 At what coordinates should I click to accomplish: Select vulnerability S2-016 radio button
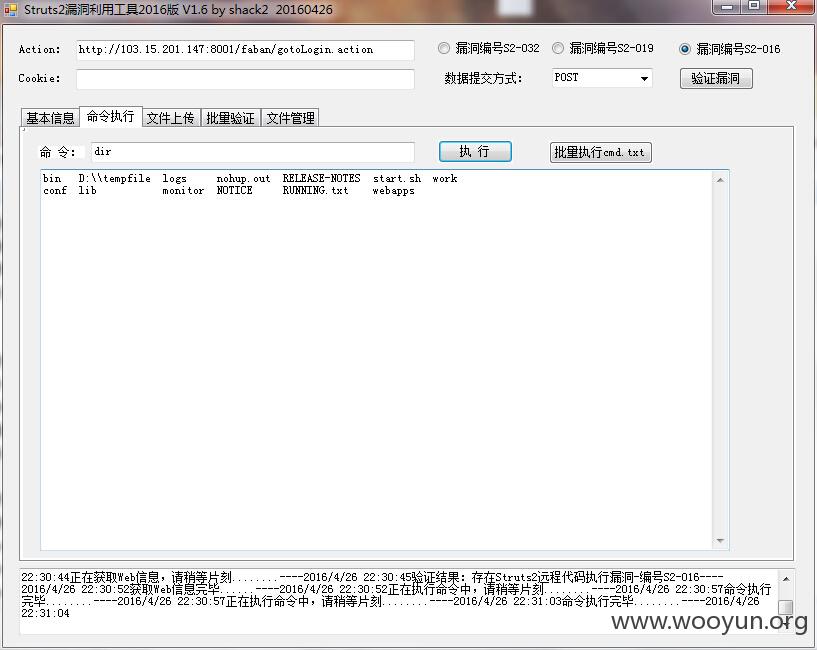tap(685, 49)
